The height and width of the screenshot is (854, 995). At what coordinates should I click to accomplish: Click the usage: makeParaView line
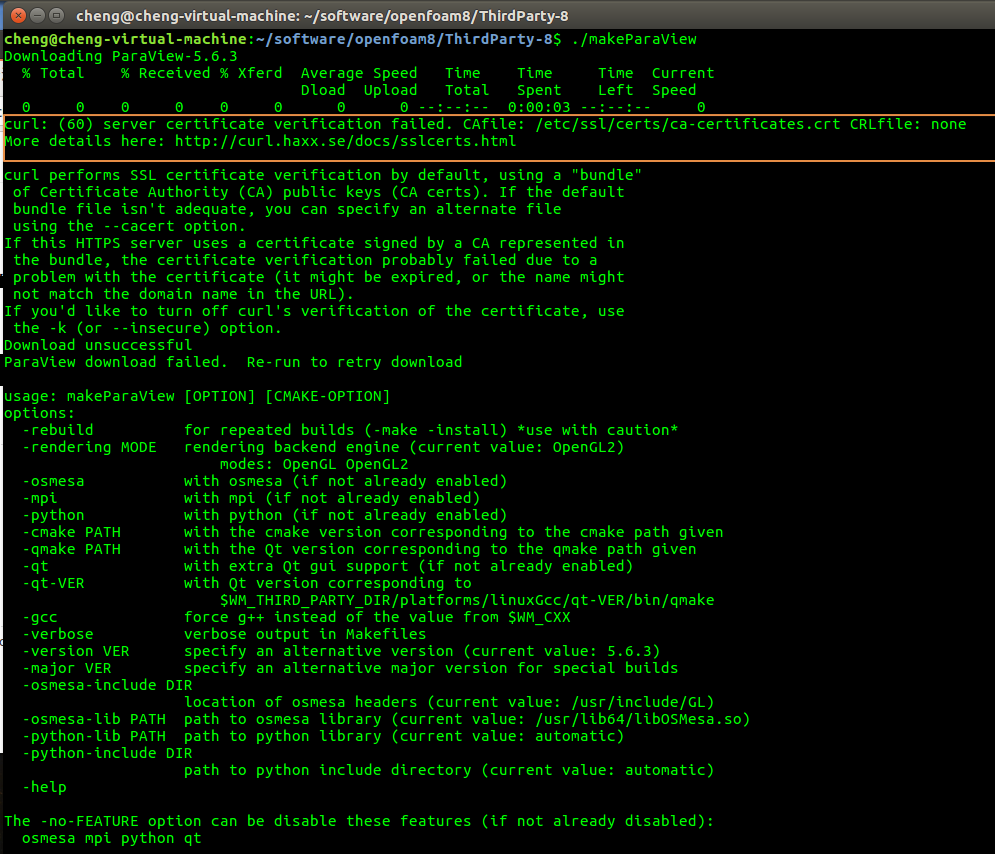(197, 397)
